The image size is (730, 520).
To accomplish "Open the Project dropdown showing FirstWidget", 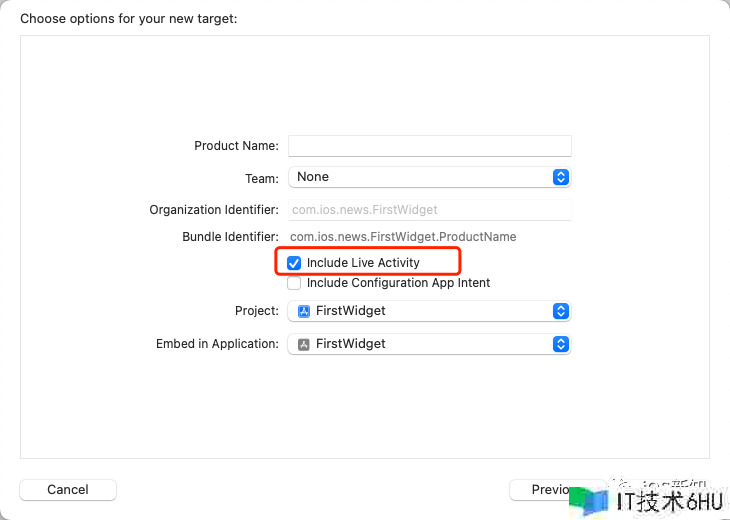I will 428,311.
